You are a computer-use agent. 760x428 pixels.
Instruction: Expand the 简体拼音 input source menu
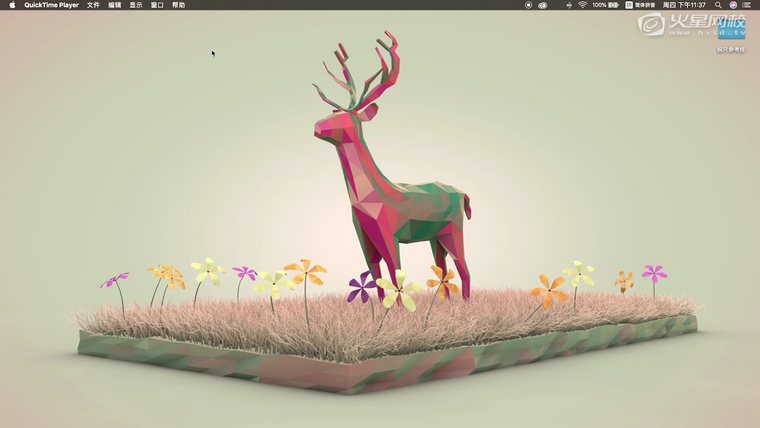[x=644, y=5]
